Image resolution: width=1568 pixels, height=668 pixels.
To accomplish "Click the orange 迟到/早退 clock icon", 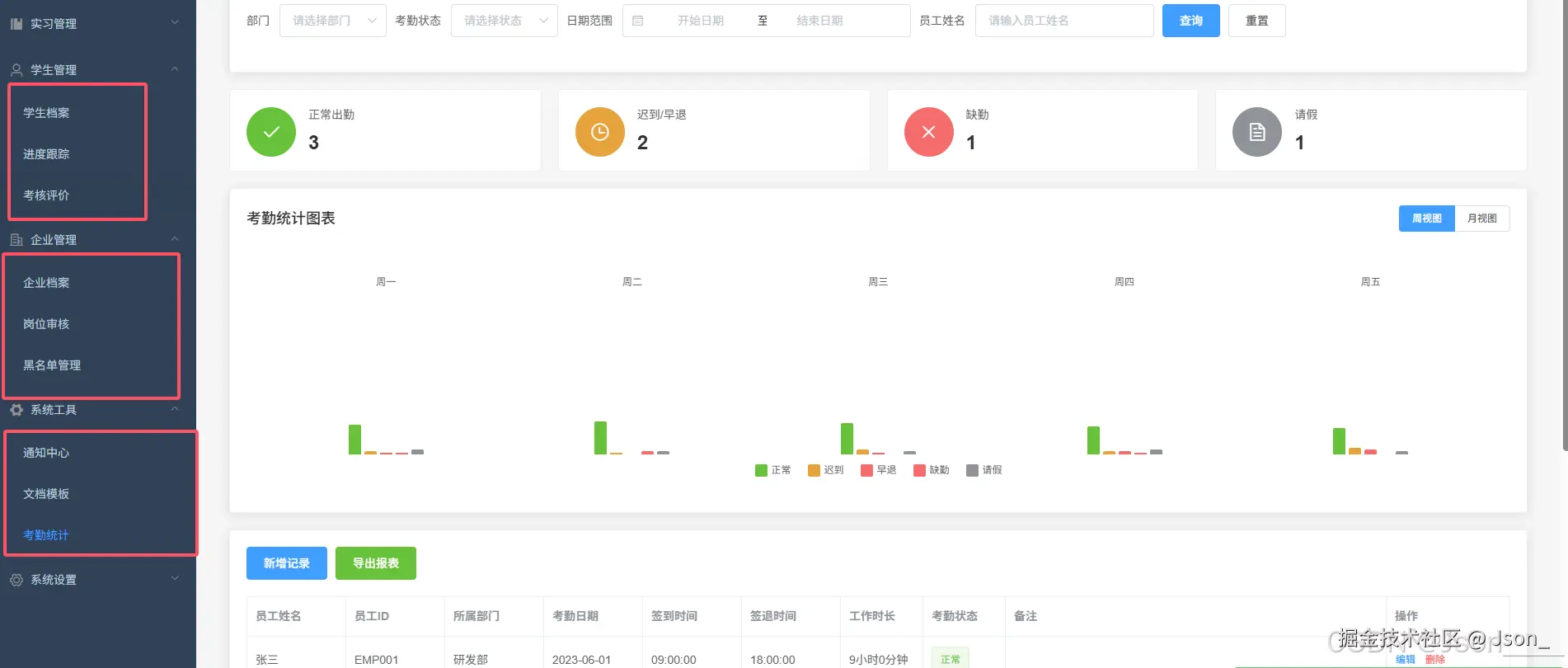I will coord(600,132).
